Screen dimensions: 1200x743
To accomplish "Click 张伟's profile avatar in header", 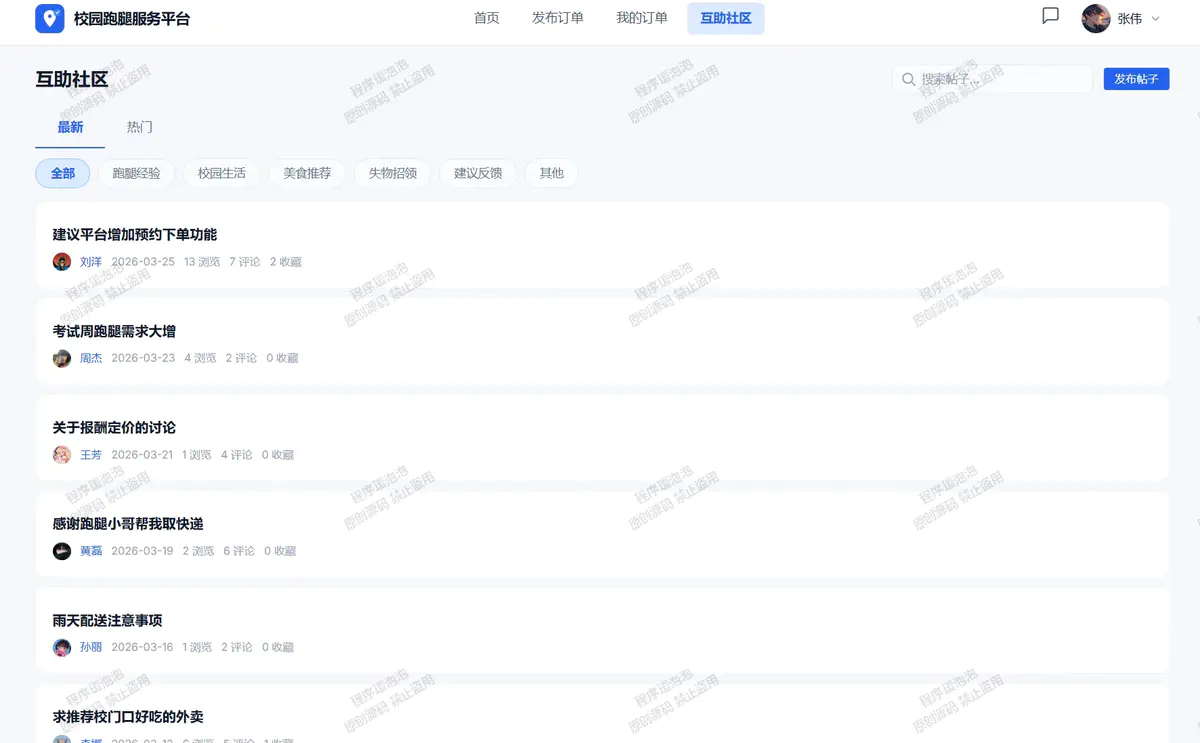I will coord(1096,18).
